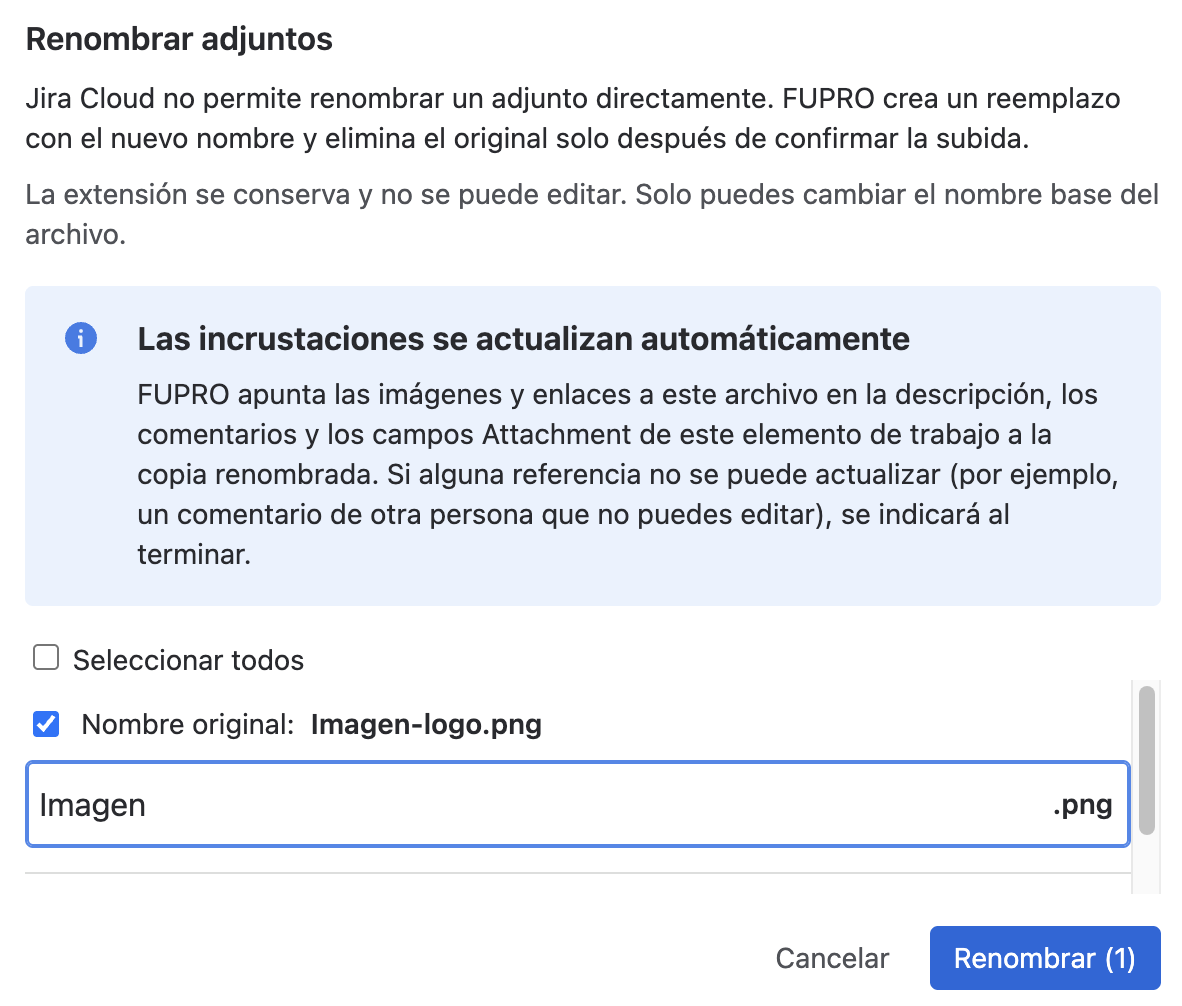Uncheck the Imagen-logo.png attachment checkbox

point(46,724)
